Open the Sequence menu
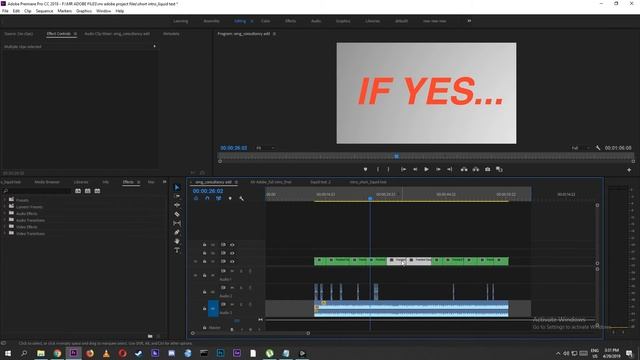640x360 pixels. coord(44,11)
